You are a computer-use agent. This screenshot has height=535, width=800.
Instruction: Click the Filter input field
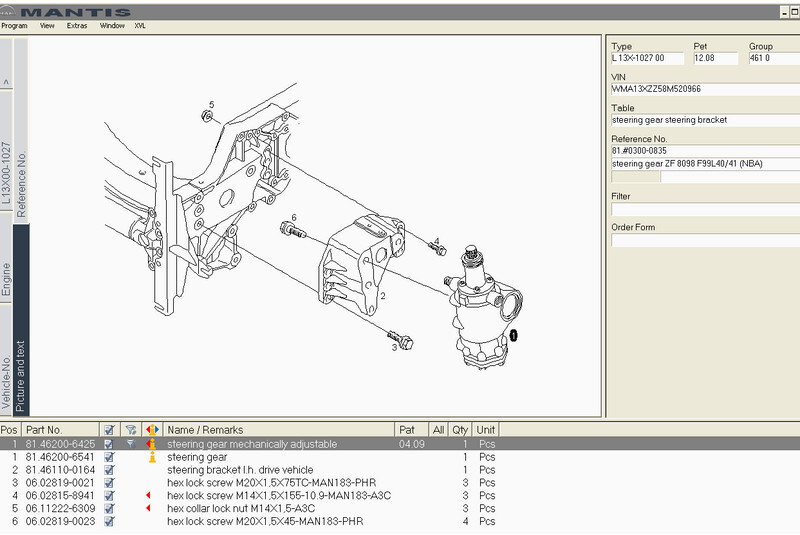(x=703, y=210)
